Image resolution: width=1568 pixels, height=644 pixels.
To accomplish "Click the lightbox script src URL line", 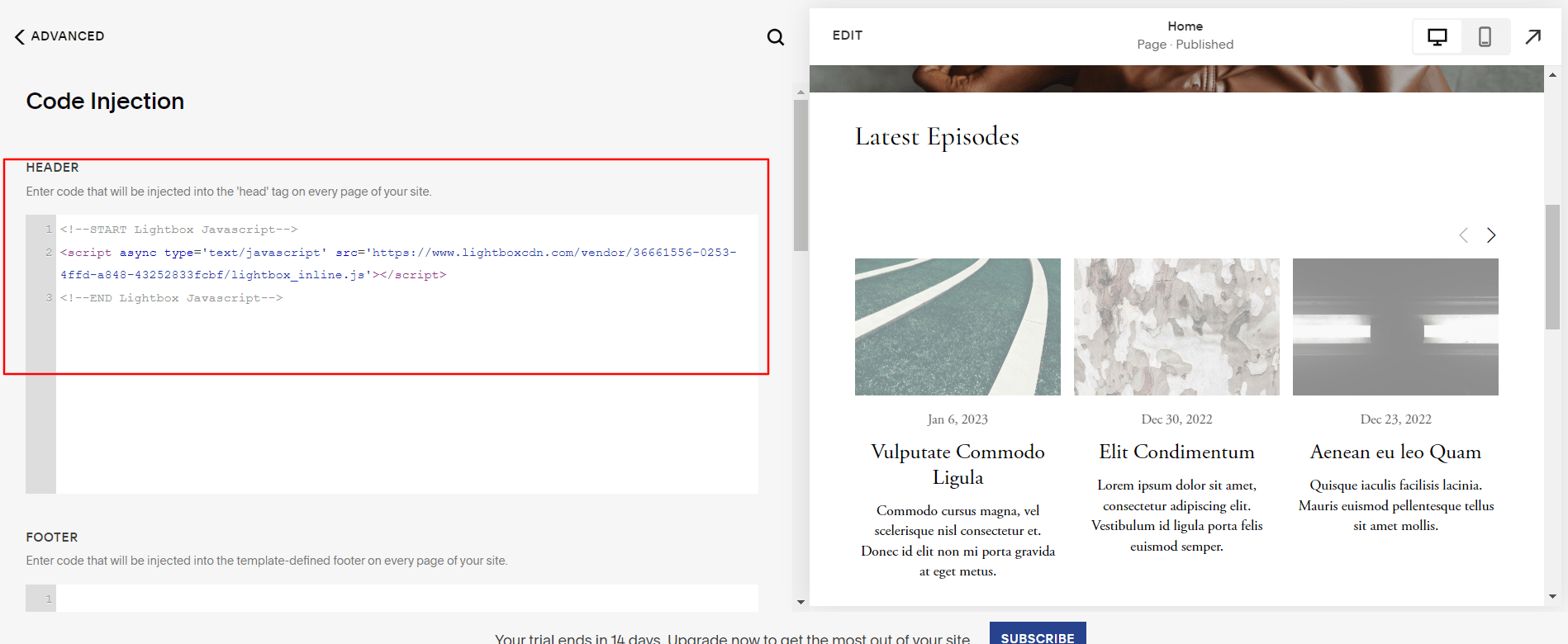I will 398,263.
